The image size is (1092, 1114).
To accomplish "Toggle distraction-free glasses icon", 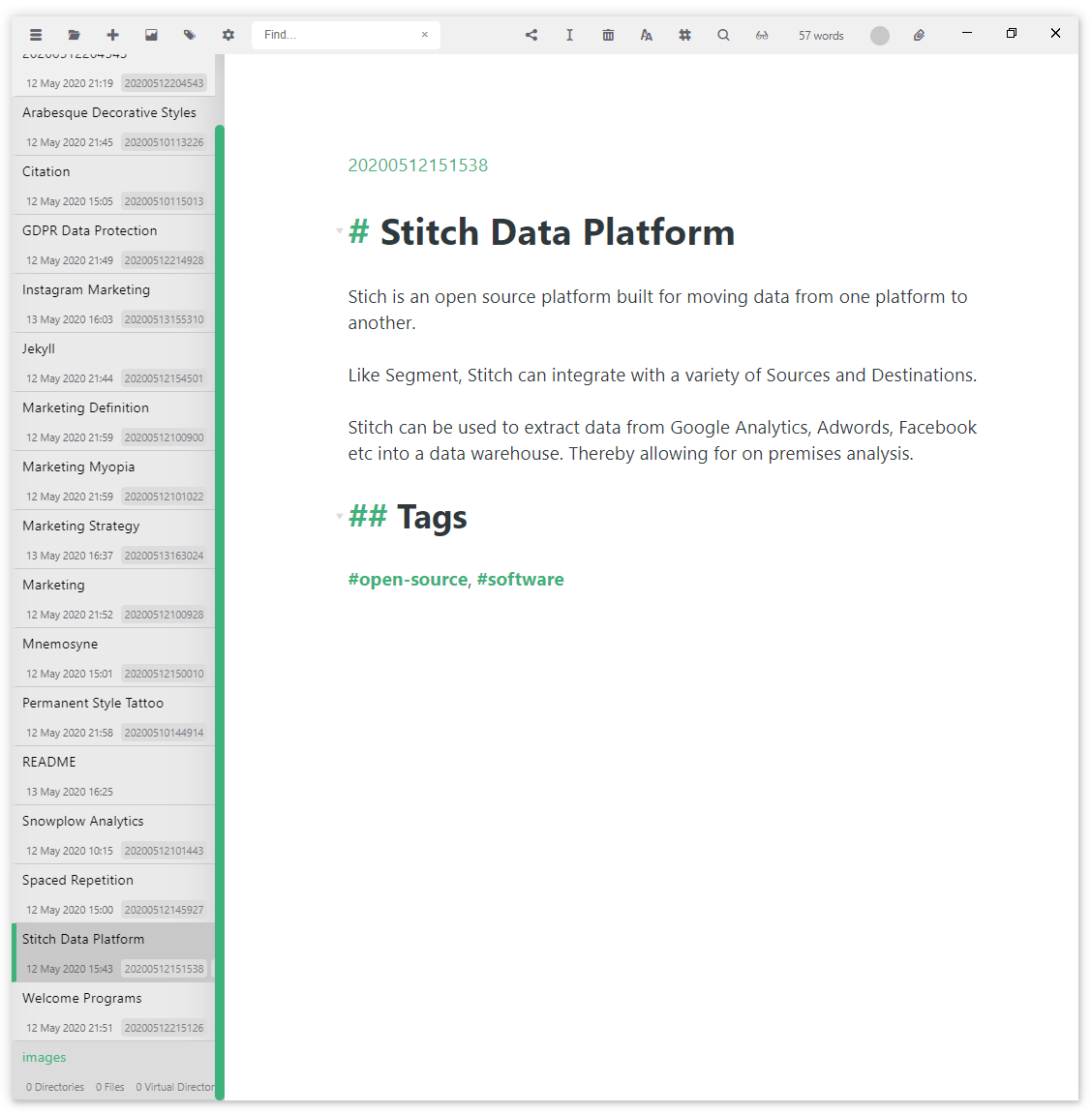I will pyautogui.click(x=762, y=35).
